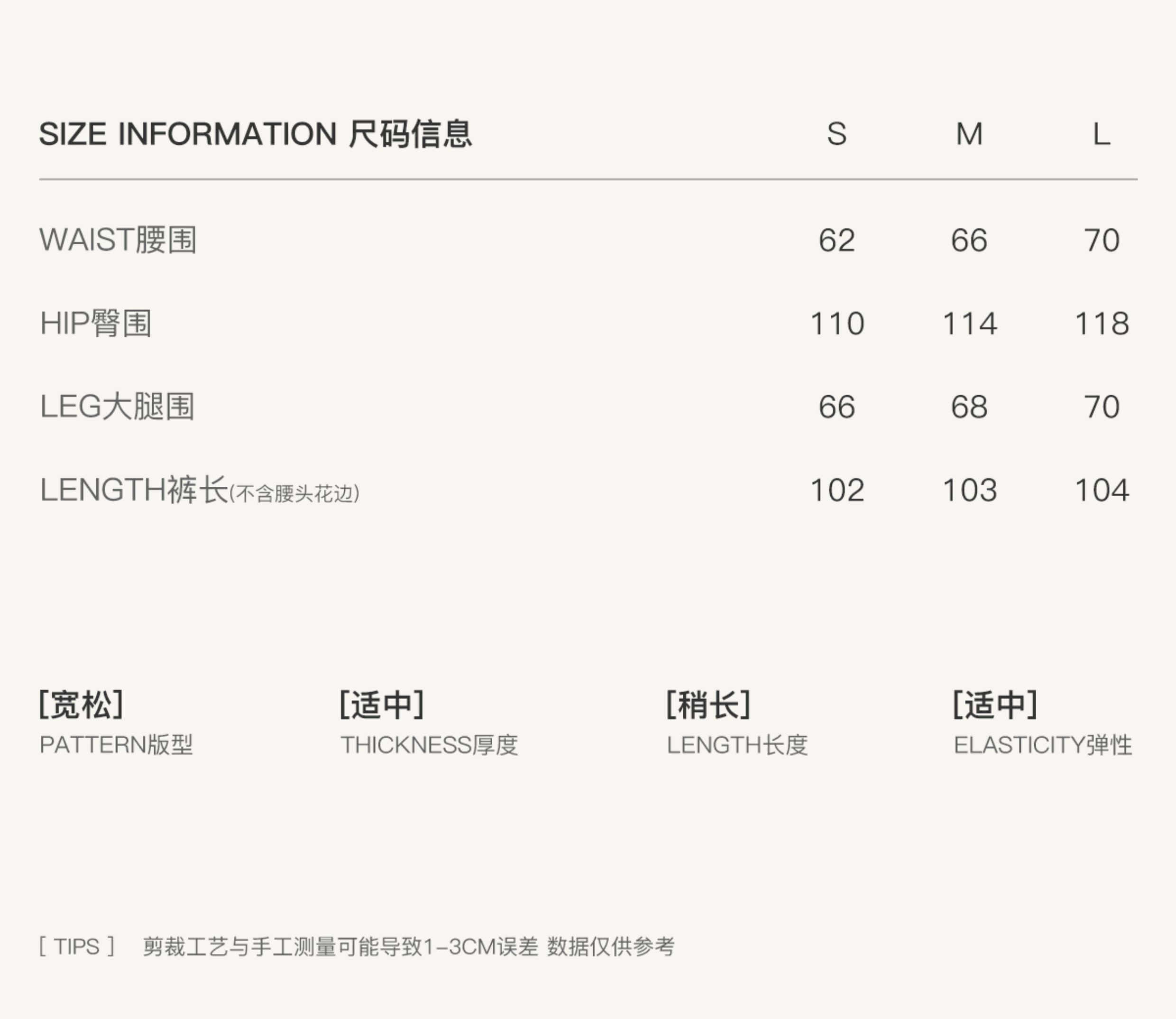The height and width of the screenshot is (1019, 1176).
Task: Click length value 102 for size S
Action: (x=836, y=490)
